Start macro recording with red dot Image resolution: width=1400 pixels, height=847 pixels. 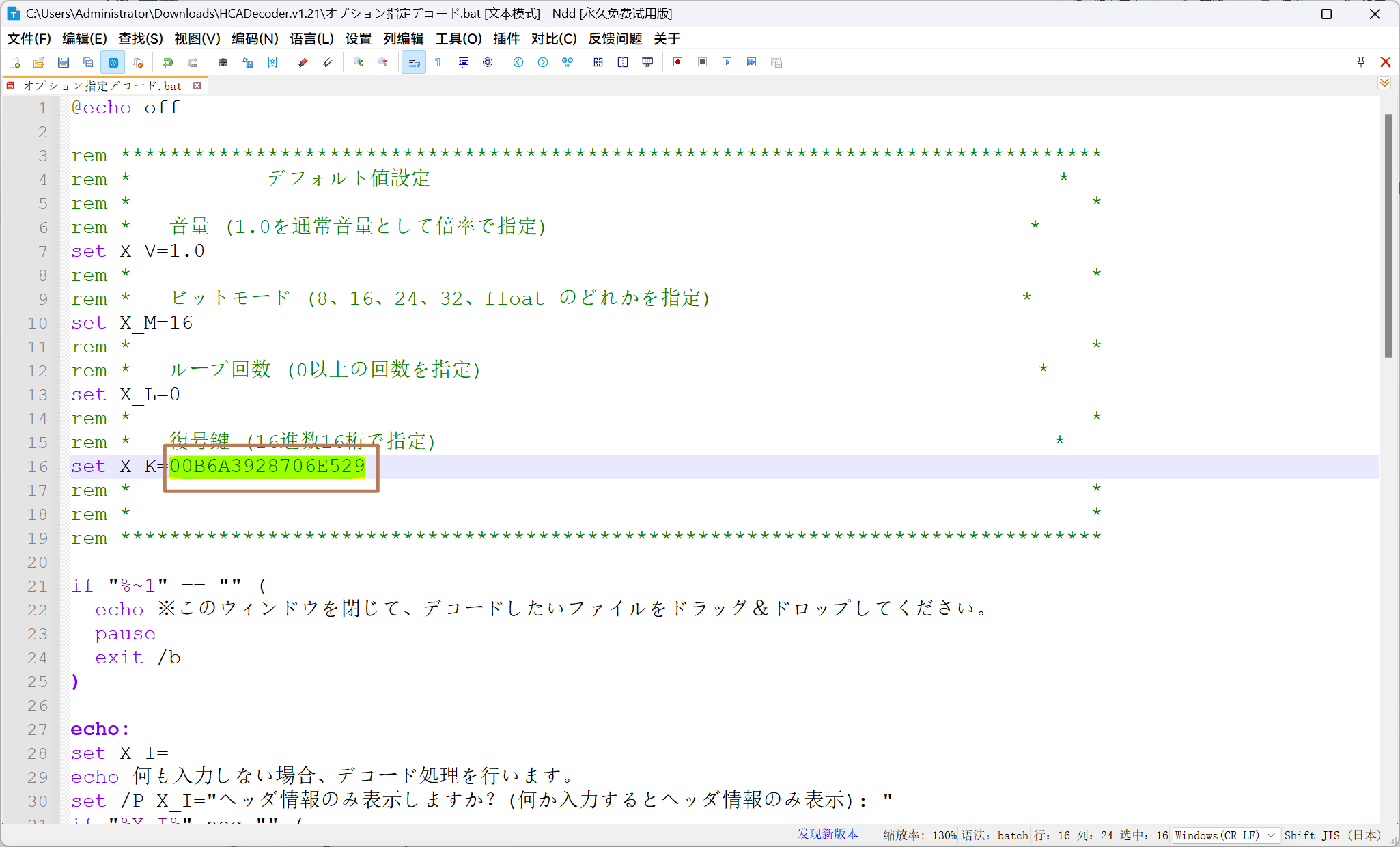click(x=678, y=62)
